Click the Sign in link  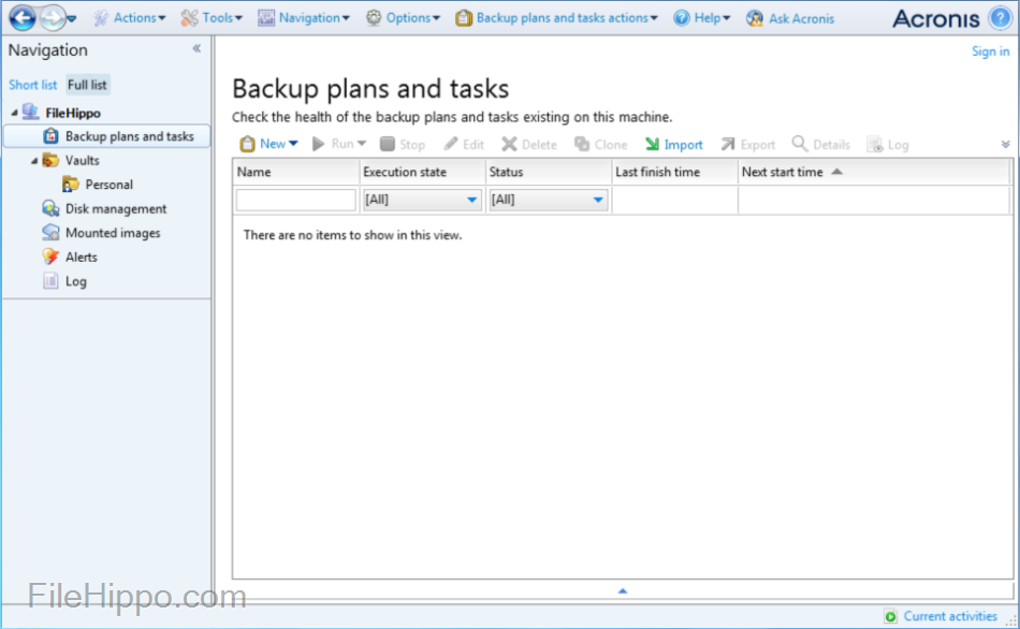(x=990, y=51)
